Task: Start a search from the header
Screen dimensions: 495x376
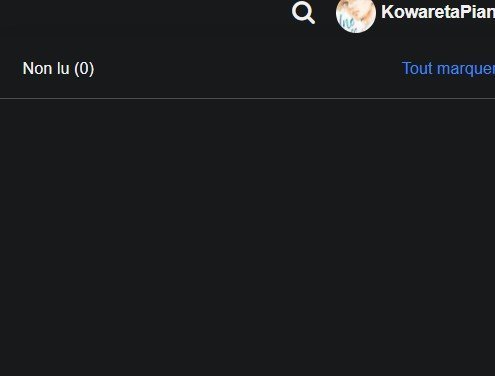Action: click(303, 13)
